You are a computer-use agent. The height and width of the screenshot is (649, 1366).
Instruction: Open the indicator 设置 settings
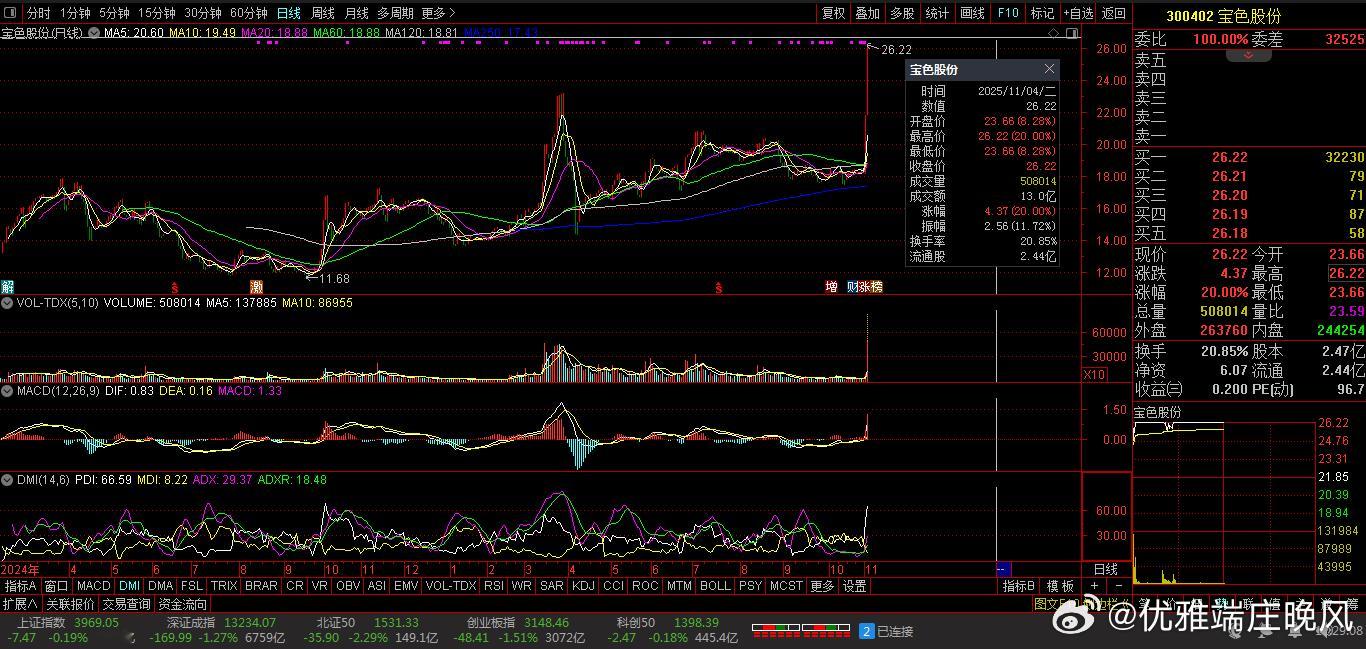pos(855,586)
